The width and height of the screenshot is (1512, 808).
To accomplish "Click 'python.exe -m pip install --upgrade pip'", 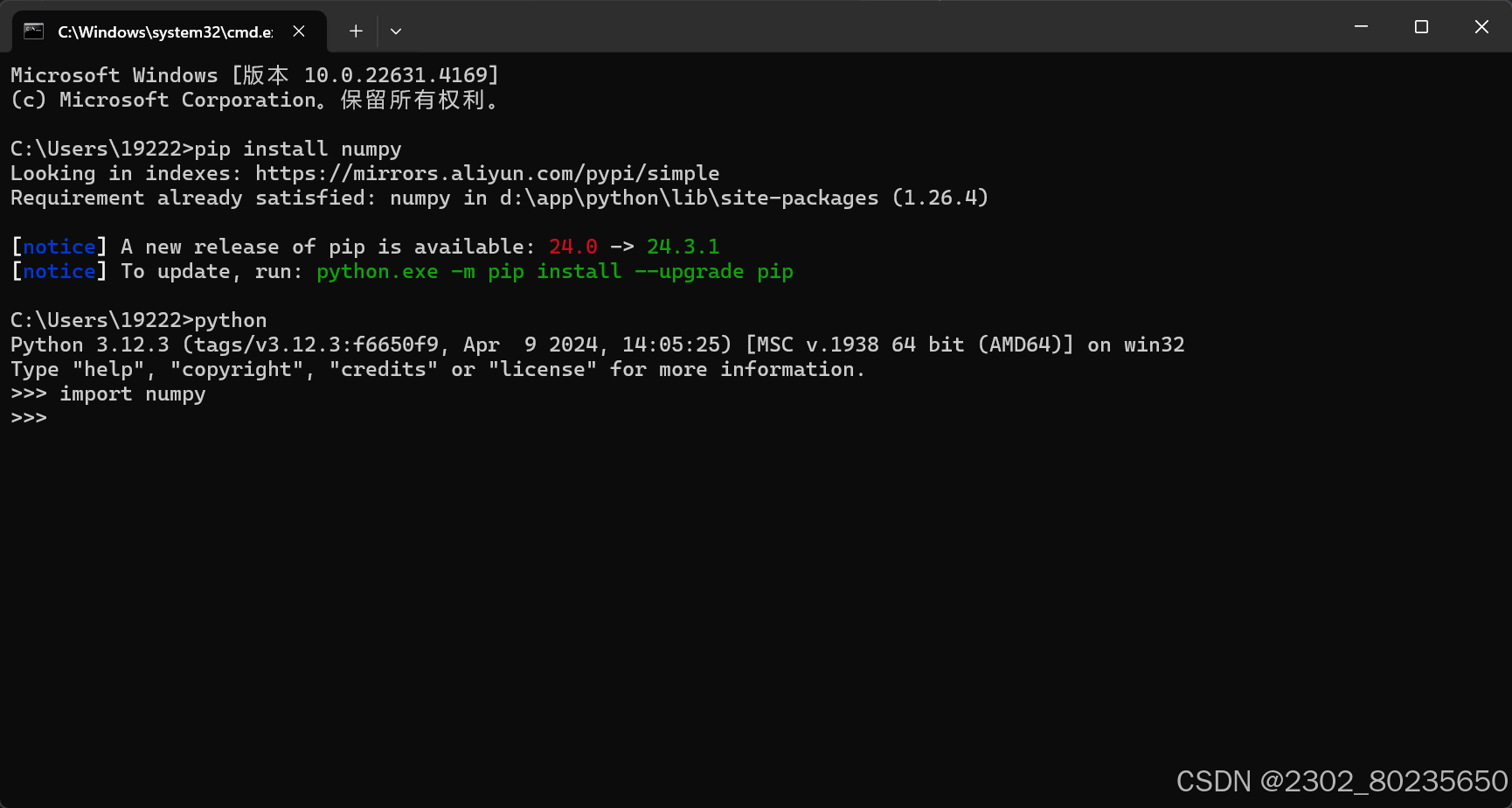I will 555,271.
